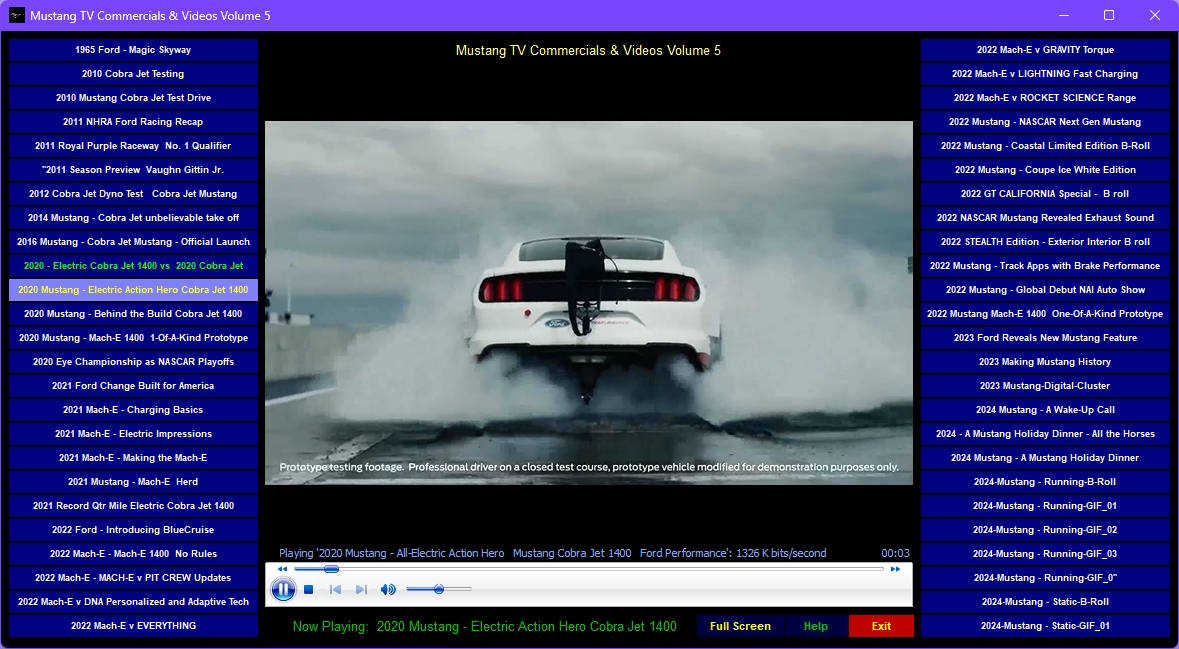The image size is (1179, 649).
Task: Select '2022 Mach-E v LIGHTNING Fast Charging'
Action: click(1045, 74)
